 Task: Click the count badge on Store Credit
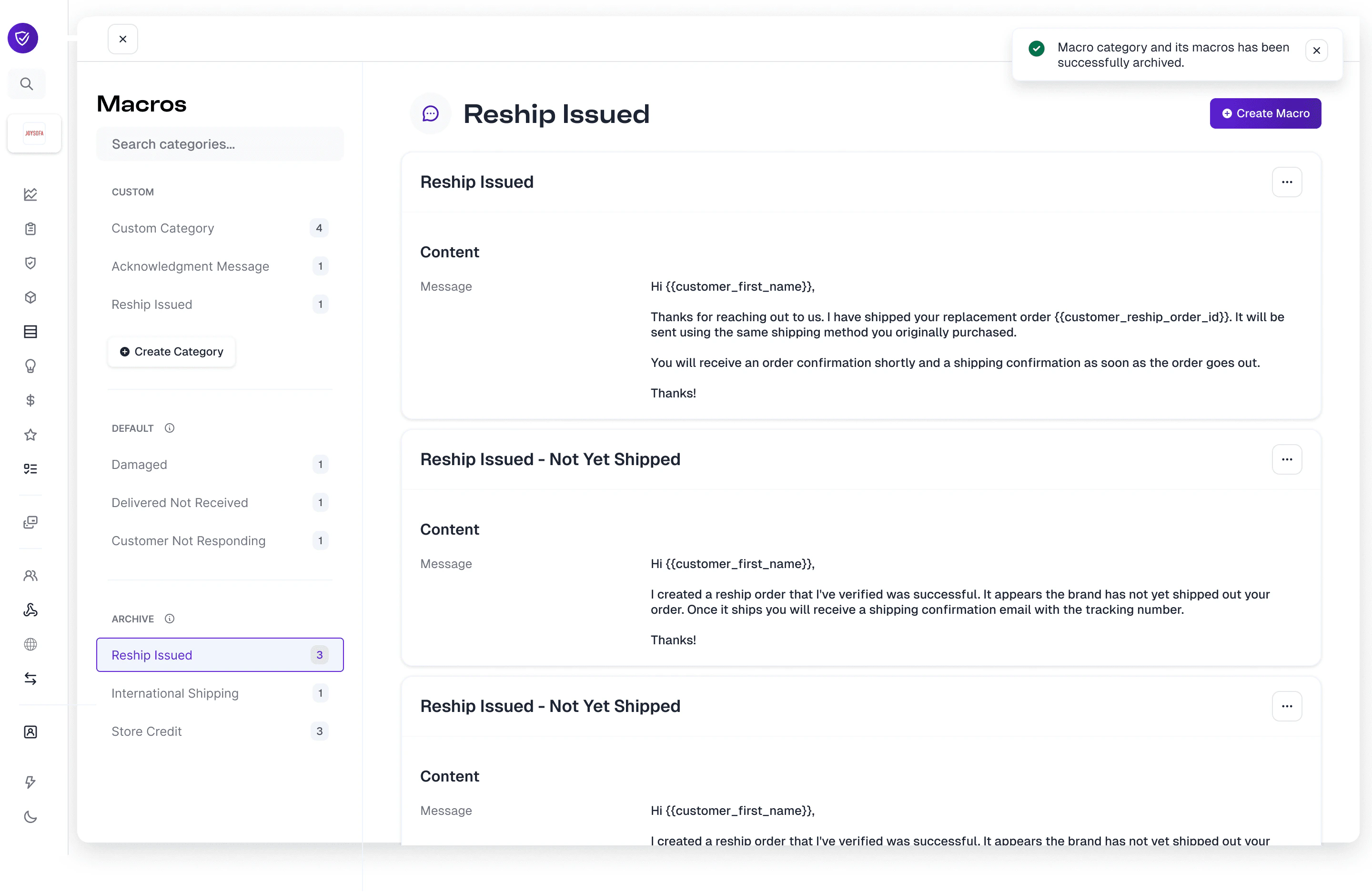[x=319, y=731]
